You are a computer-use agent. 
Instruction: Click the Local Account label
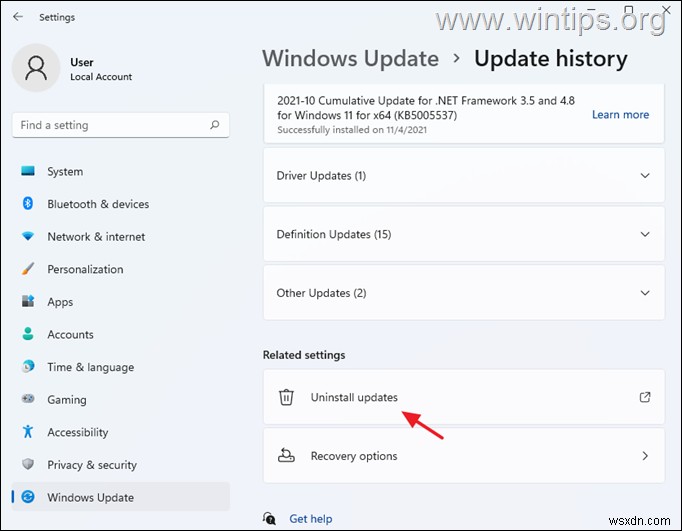point(101,77)
